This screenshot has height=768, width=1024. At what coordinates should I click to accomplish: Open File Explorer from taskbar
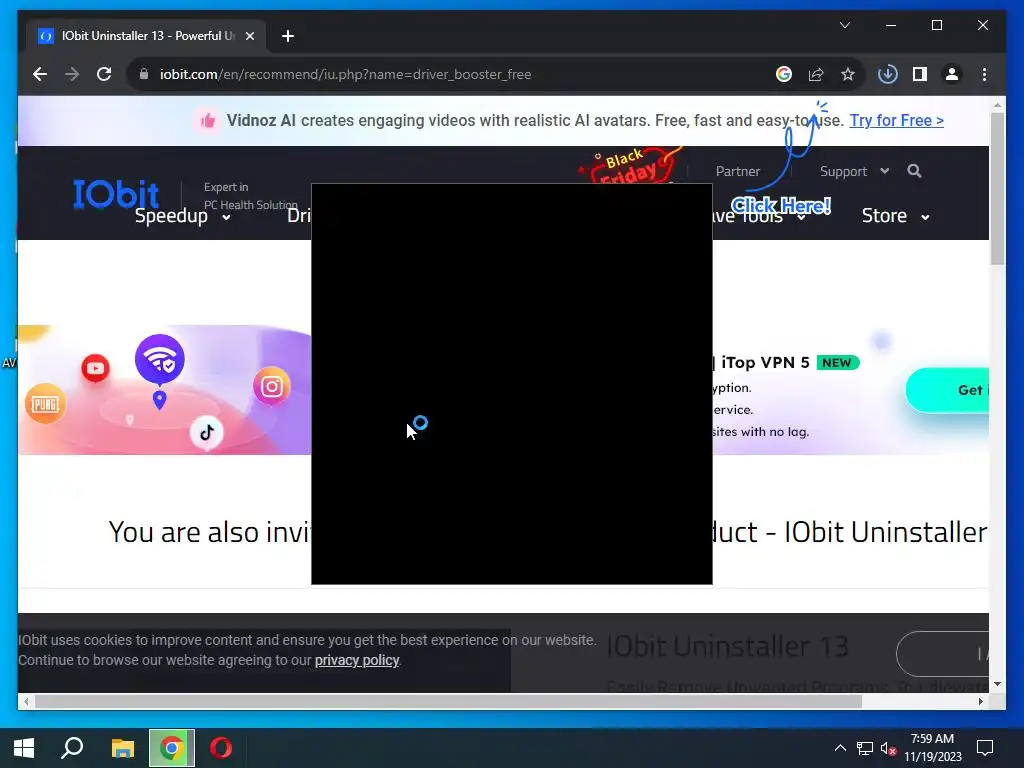tap(122, 748)
